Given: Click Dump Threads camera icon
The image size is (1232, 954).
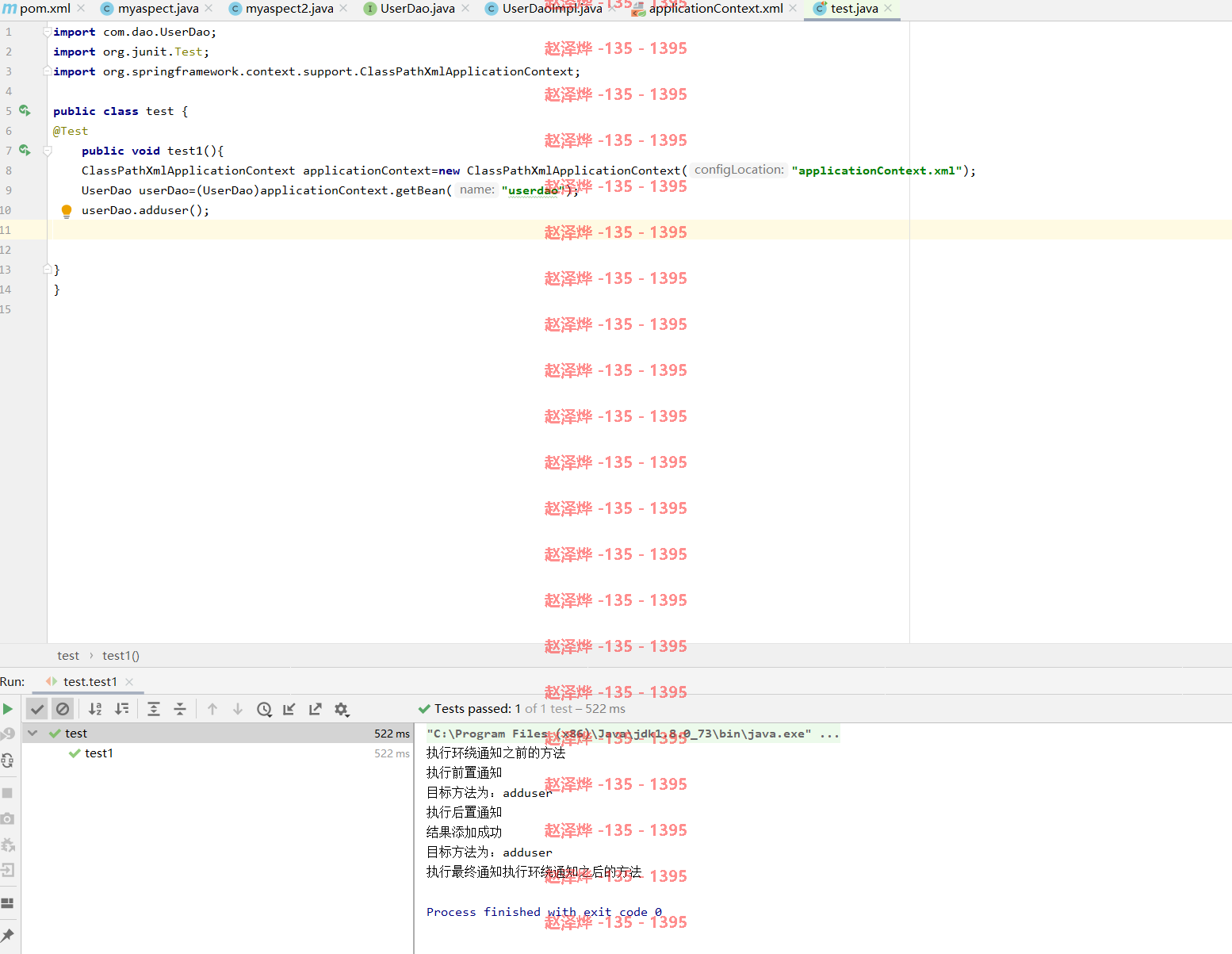Looking at the screenshot, I should point(7,818).
